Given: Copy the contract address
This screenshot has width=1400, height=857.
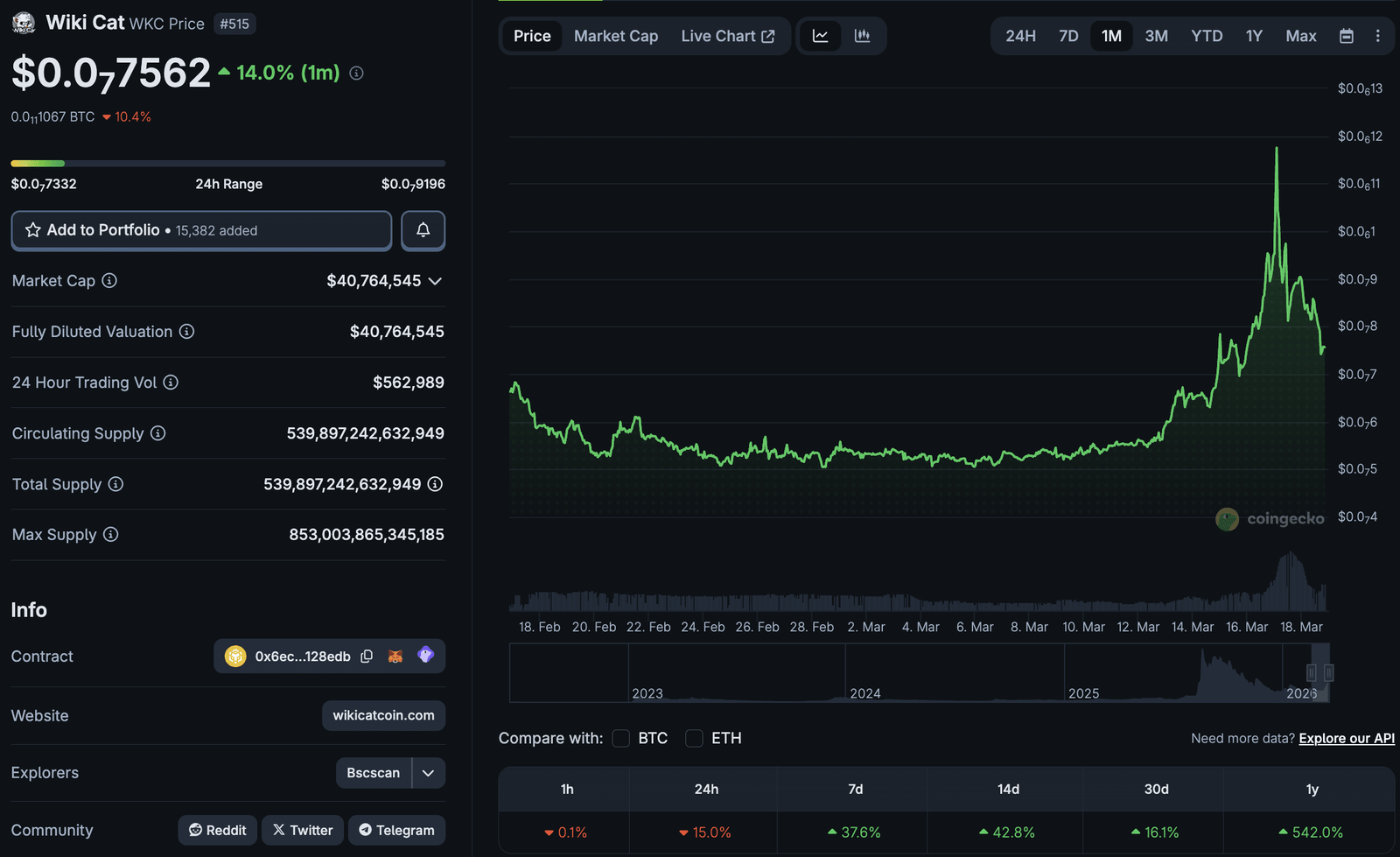Looking at the screenshot, I should tap(367, 657).
